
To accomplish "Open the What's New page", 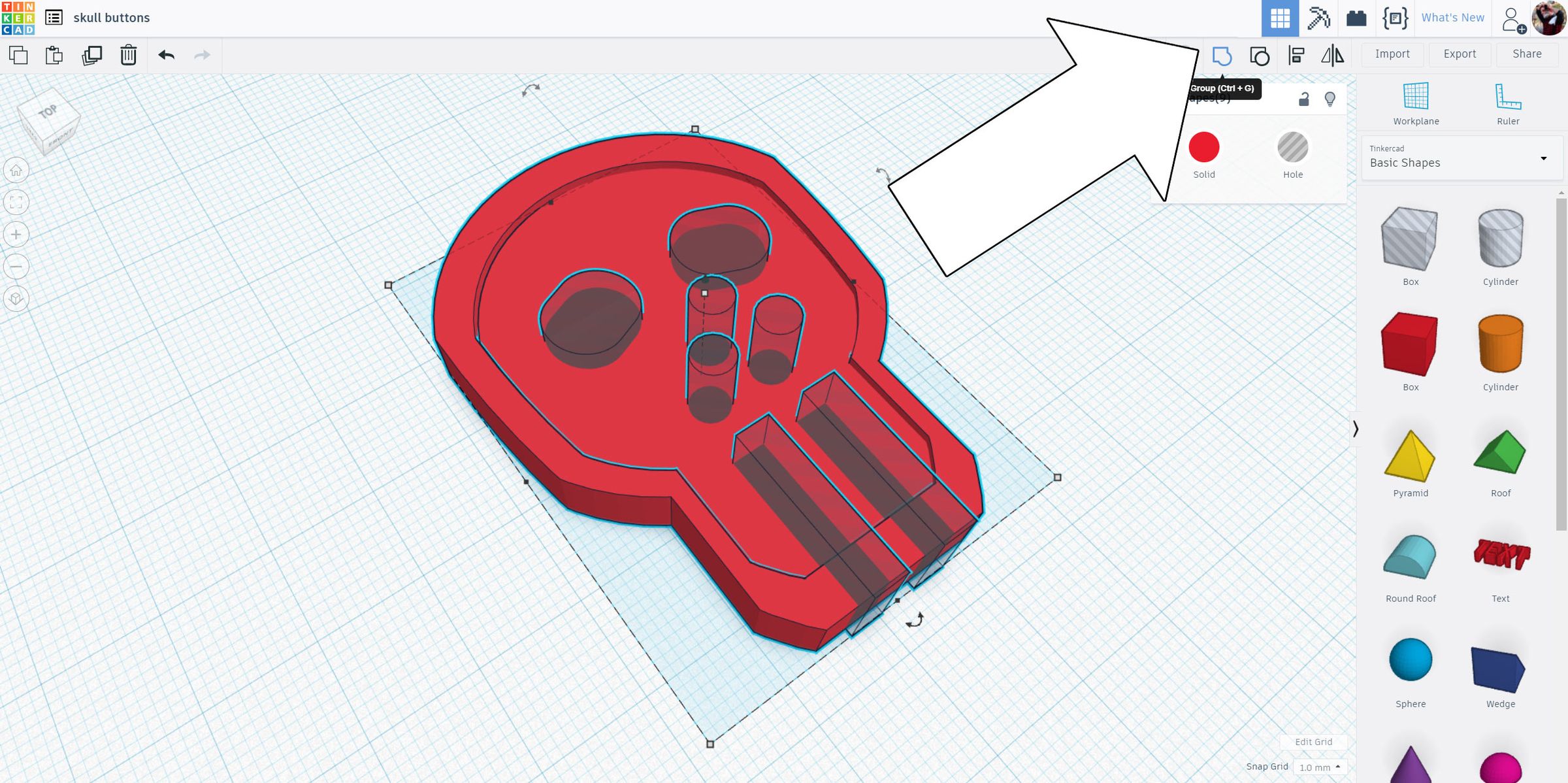I will click(1452, 18).
